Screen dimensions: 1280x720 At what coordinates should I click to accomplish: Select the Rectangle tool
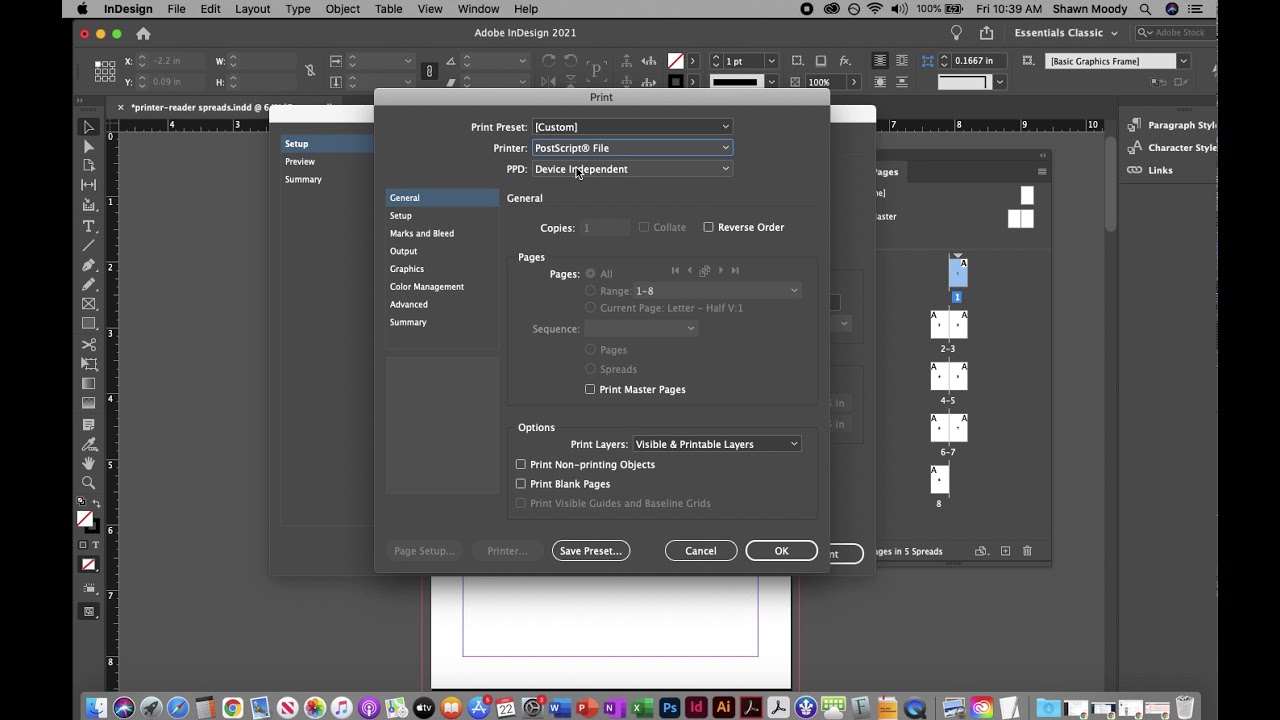pyautogui.click(x=88, y=324)
